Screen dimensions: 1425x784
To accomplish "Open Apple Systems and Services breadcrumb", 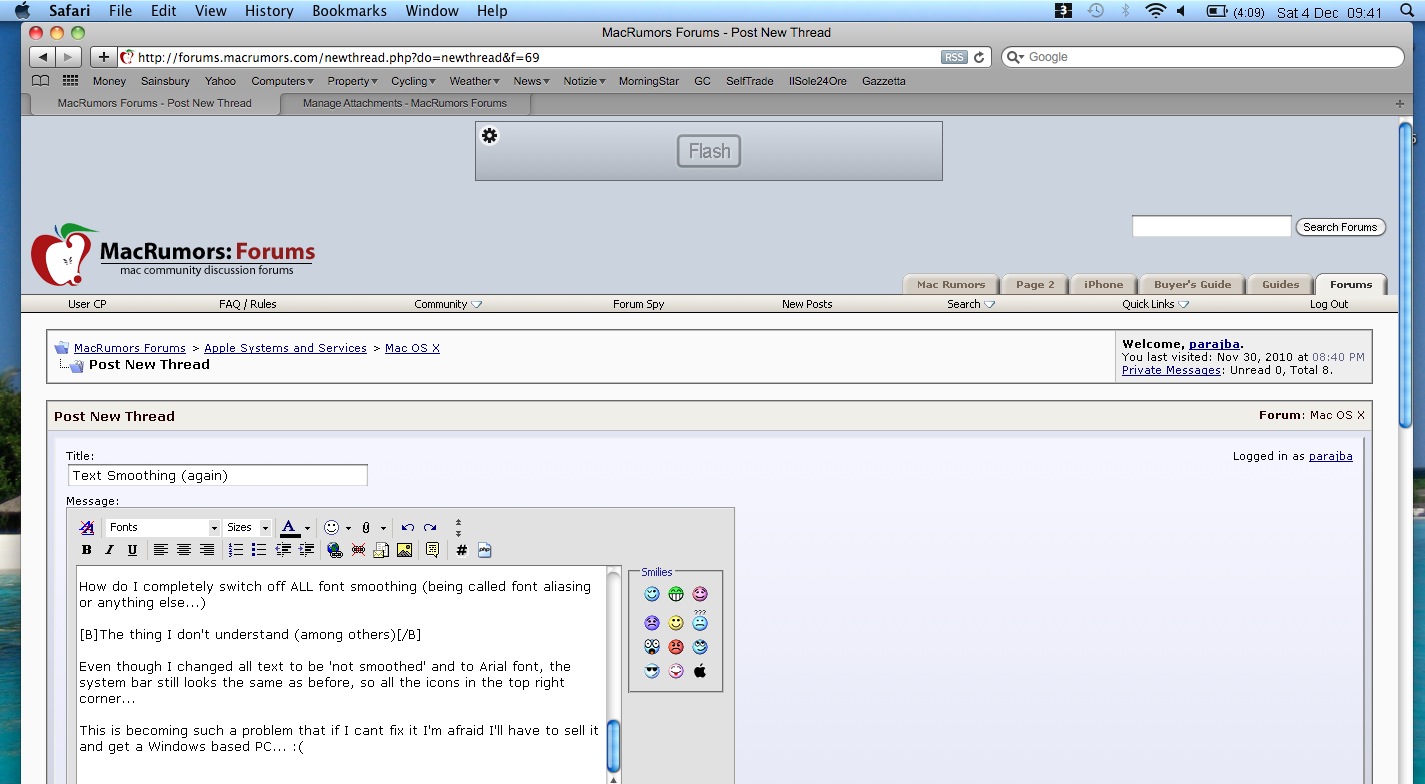I will (285, 348).
